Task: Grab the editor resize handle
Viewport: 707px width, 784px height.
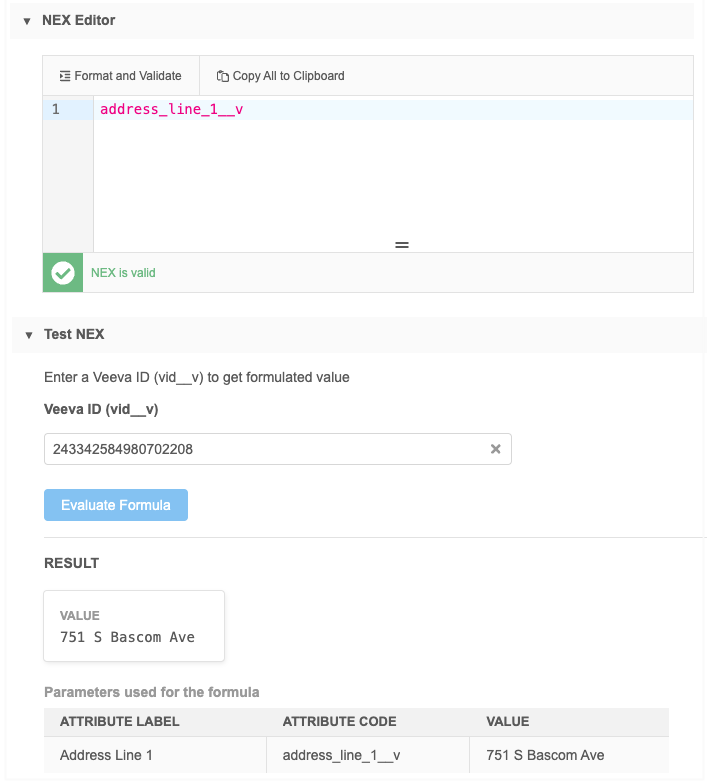Action: [402, 245]
